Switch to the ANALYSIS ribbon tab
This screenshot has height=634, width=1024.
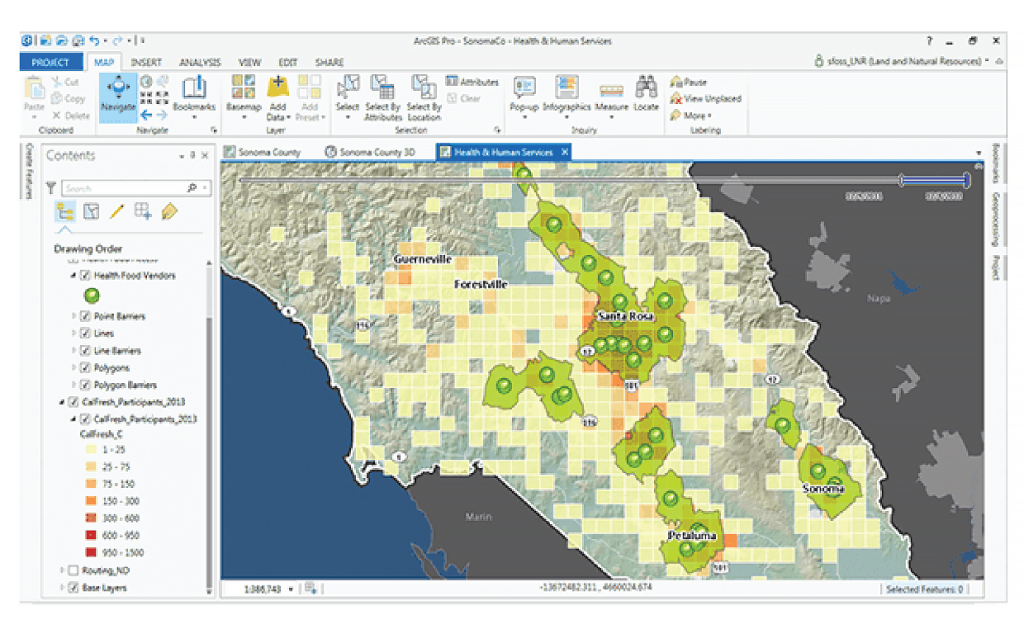click(x=200, y=62)
